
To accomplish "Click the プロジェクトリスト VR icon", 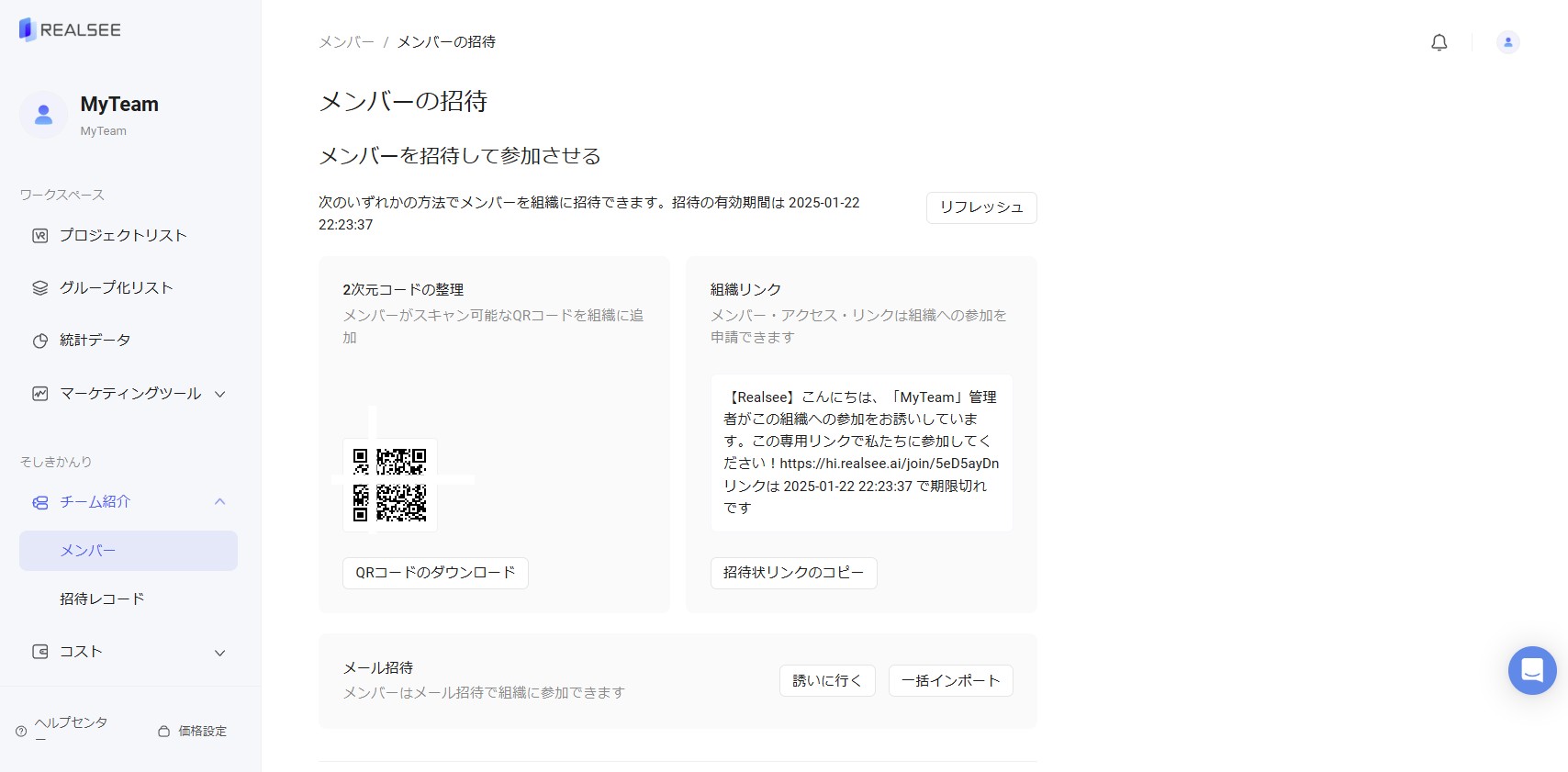I will point(40,236).
